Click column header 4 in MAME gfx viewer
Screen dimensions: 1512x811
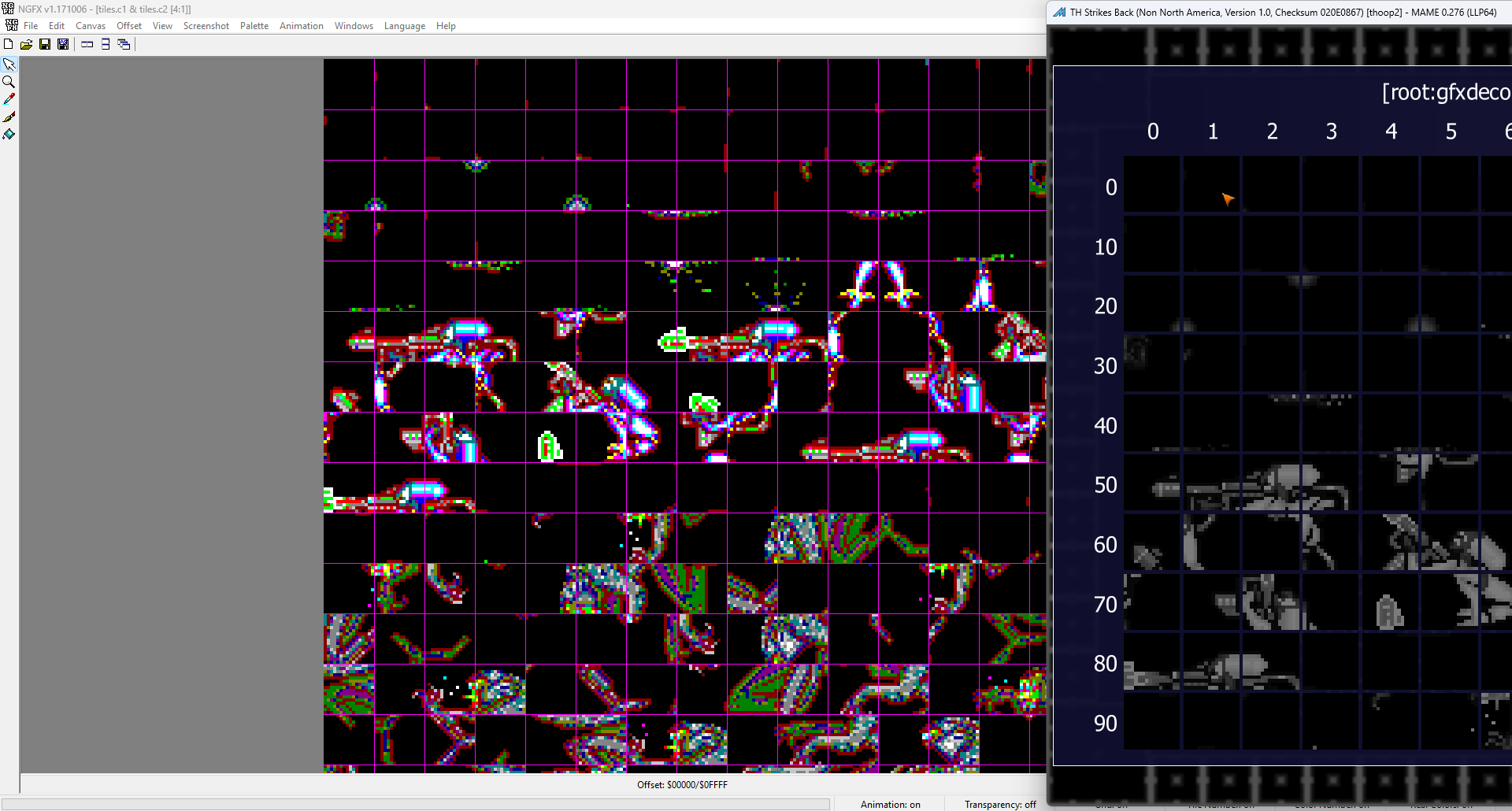tap(1392, 131)
